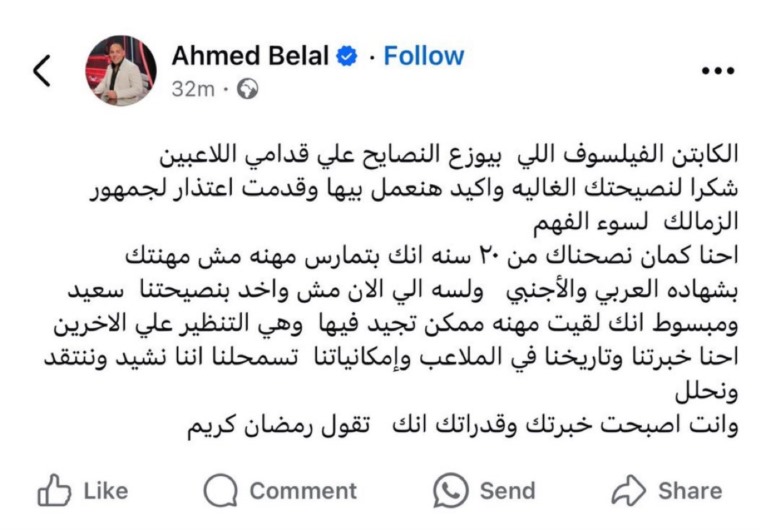Tap the Share text label

pos(690,491)
